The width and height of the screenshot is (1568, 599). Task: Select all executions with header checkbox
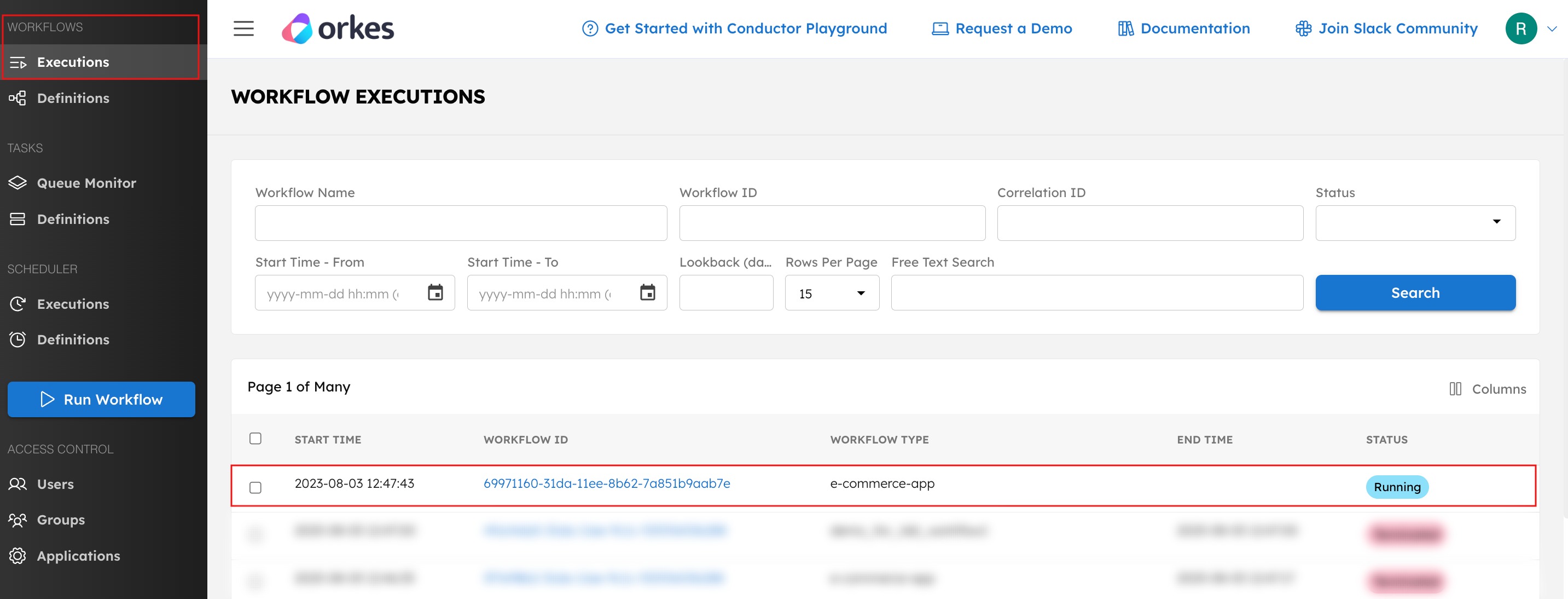255,438
